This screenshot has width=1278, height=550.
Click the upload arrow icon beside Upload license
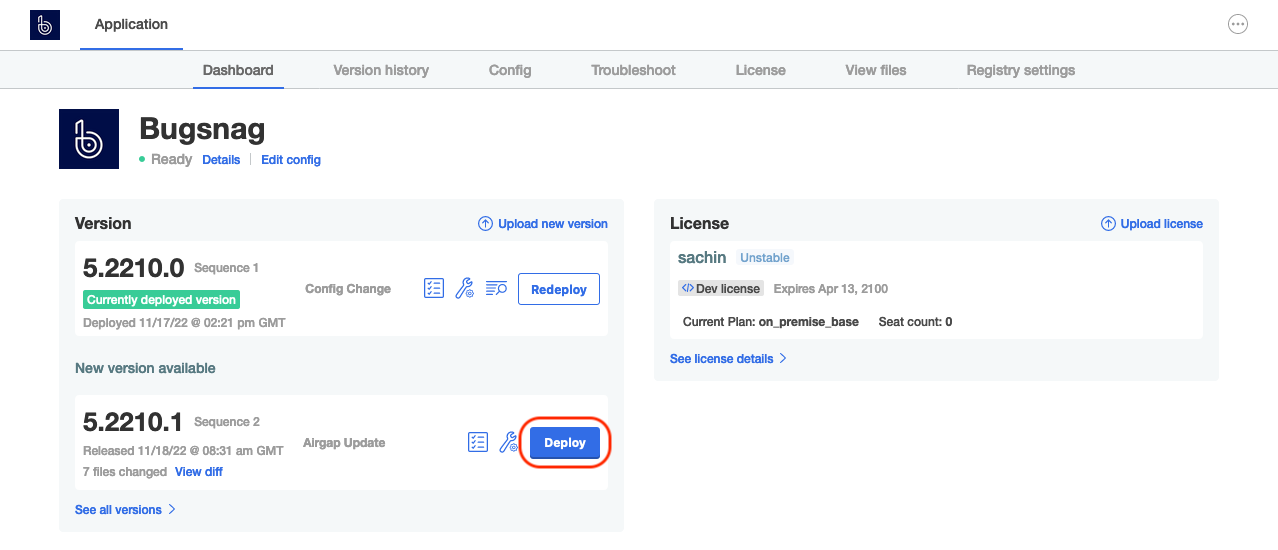(x=1108, y=224)
